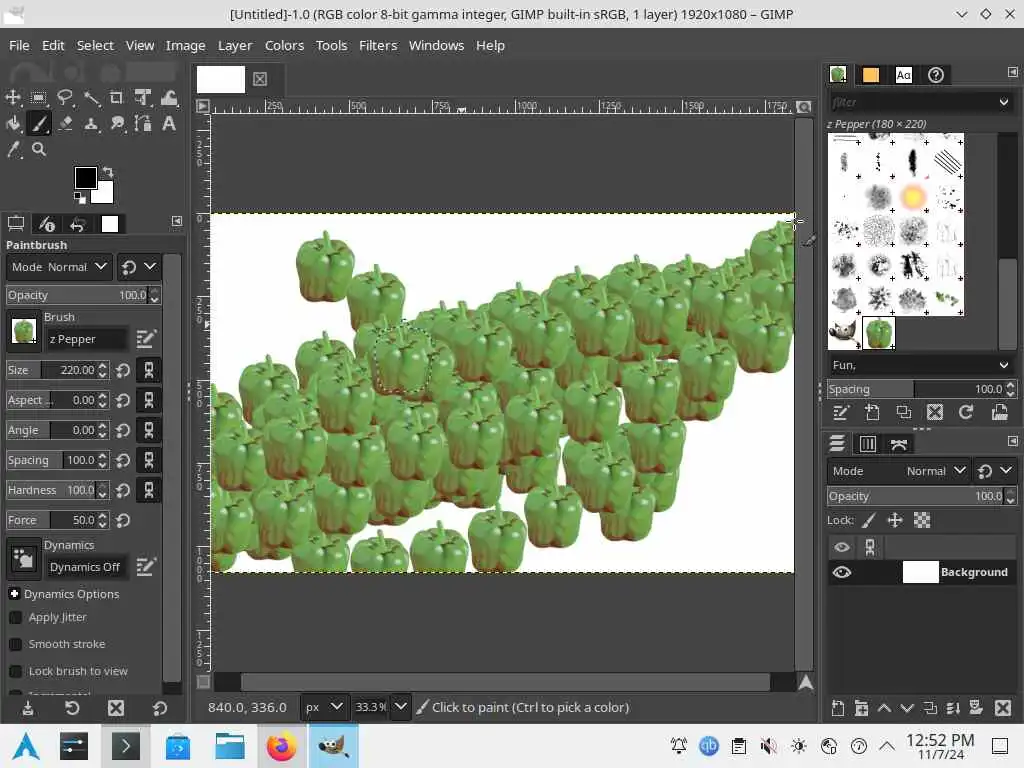The image size is (1024, 768).
Task: Reset brush Size to default
Action: pyautogui.click(x=123, y=370)
